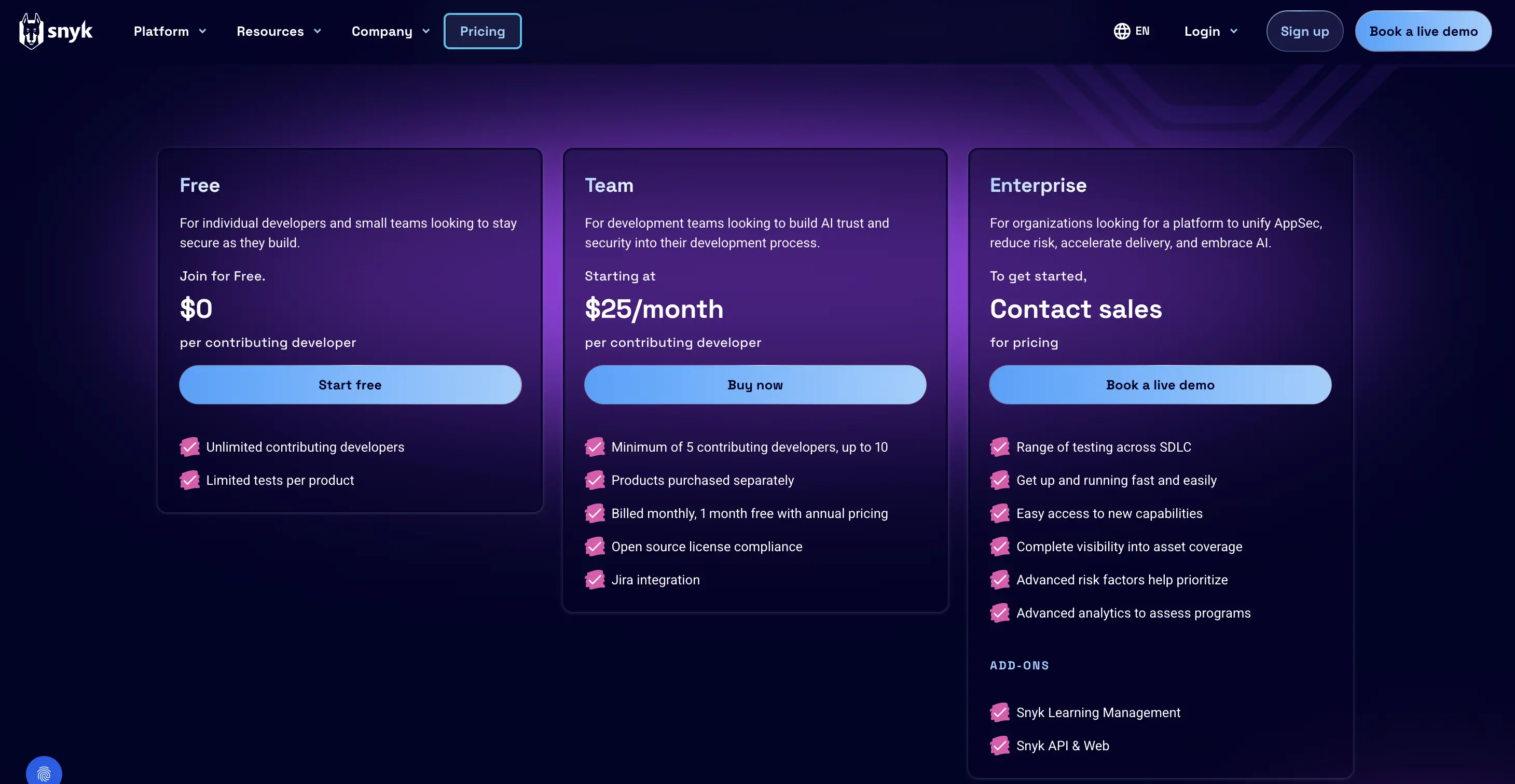This screenshot has height=784, width=1515.
Task: Expand the Resources navigation dropdown
Action: click(279, 31)
